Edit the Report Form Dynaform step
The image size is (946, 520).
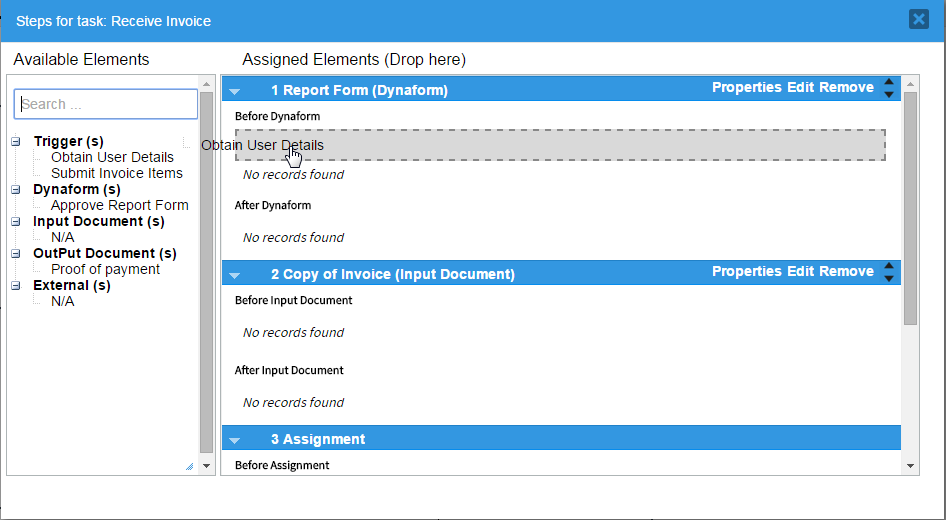tap(800, 88)
